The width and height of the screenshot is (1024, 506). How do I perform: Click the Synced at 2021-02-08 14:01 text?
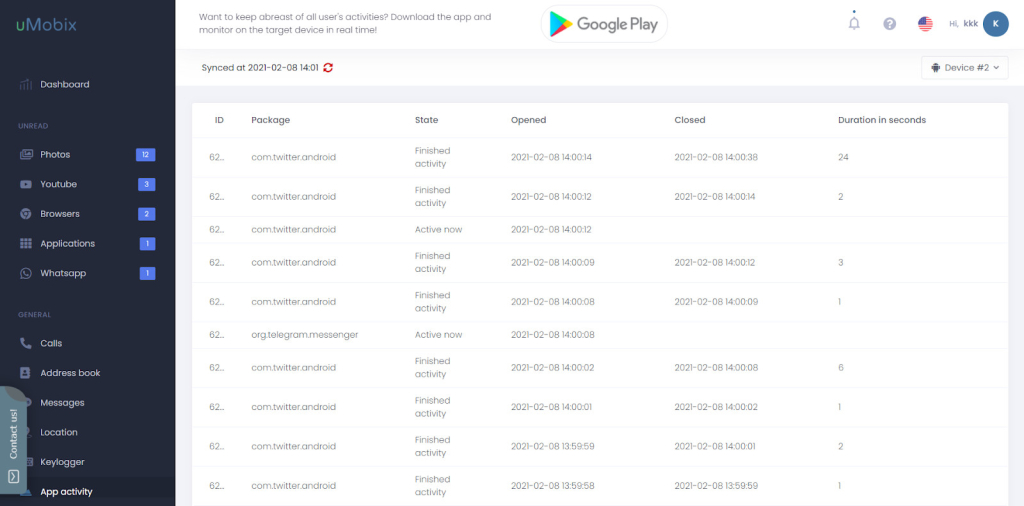260,67
